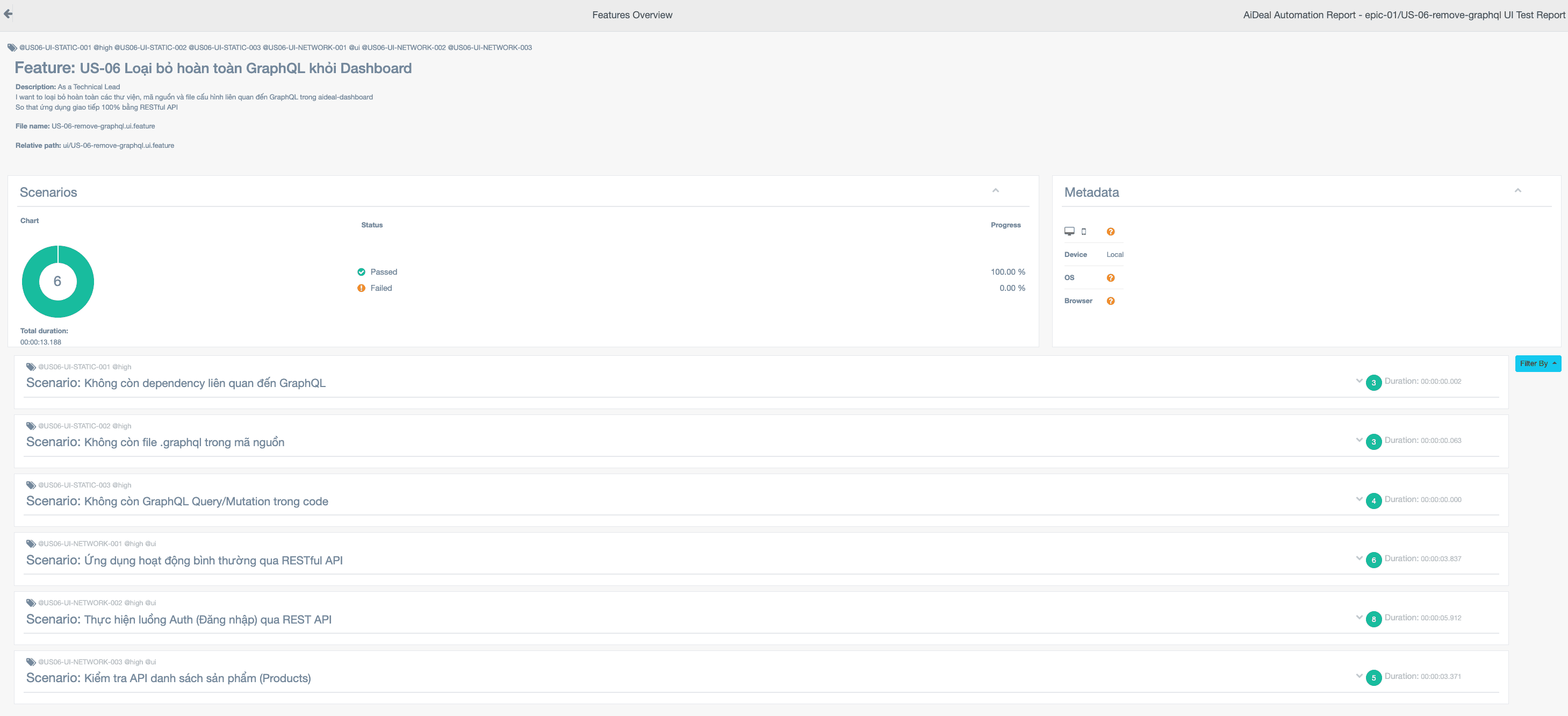Click the step count badge showing 6

tap(1373, 560)
